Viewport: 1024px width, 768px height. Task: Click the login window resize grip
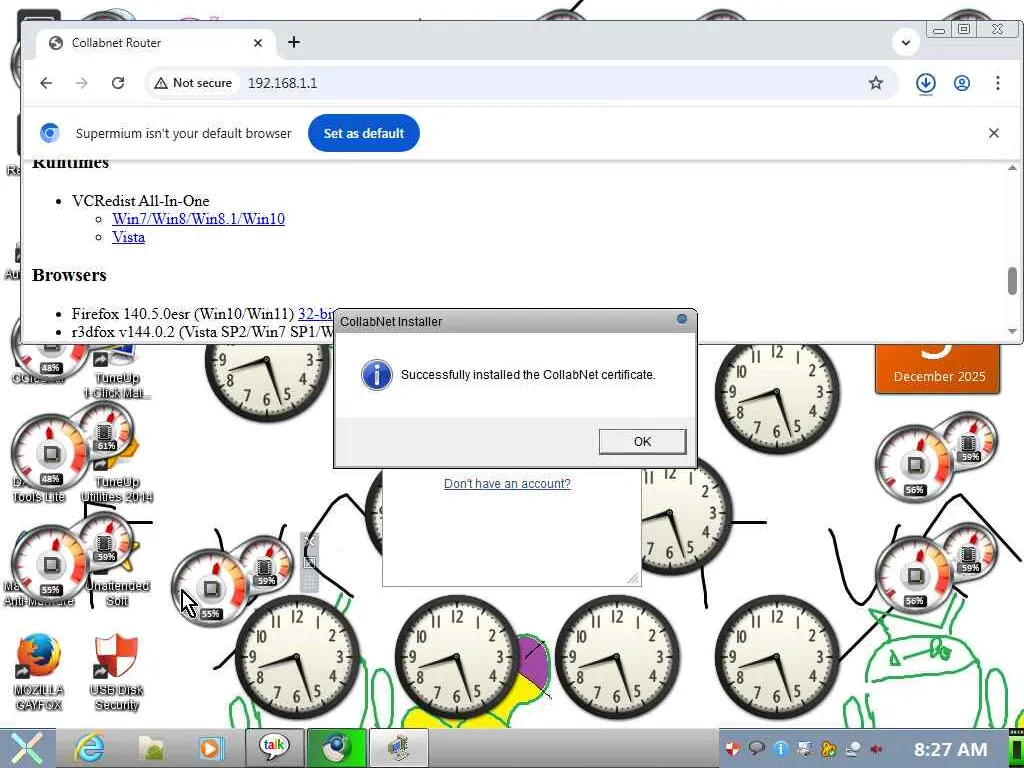click(x=633, y=579)
